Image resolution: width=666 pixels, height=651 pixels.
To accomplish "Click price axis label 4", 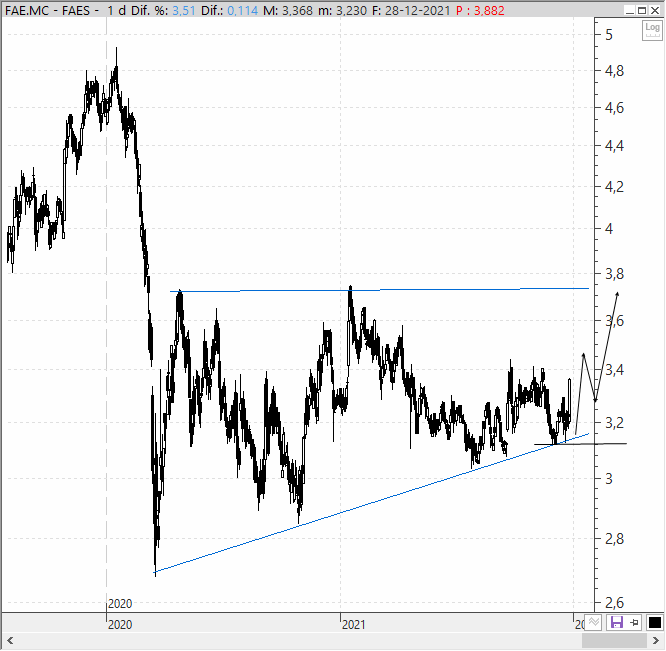I will coord(609,229).
